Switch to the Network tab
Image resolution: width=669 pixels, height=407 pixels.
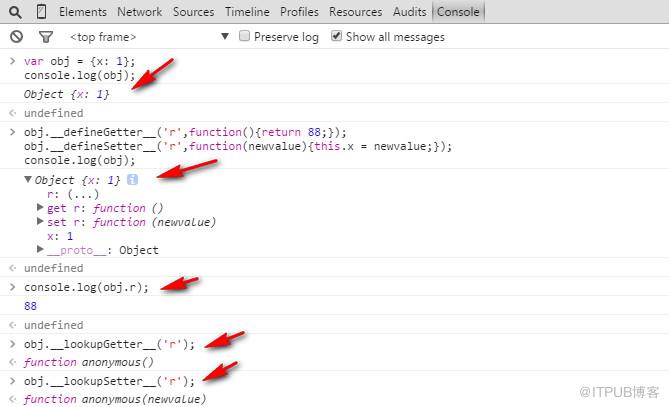140,12
